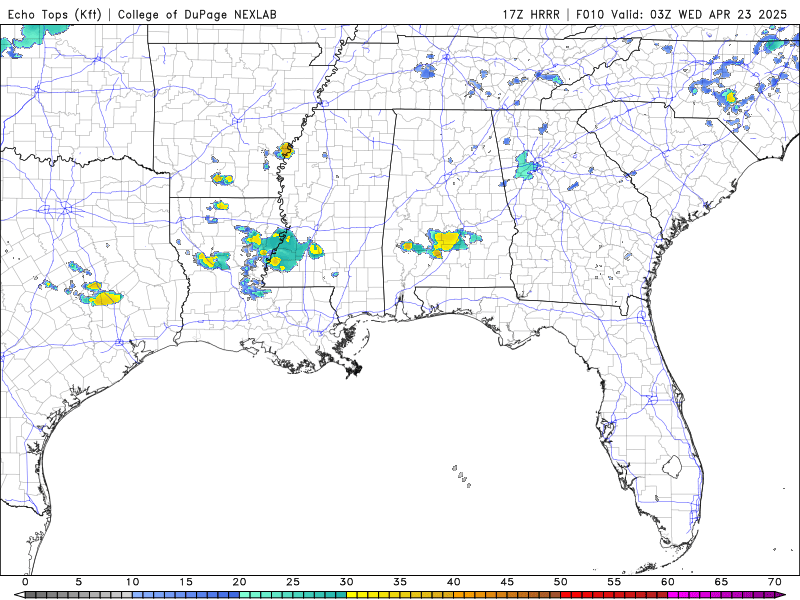This screenshot has height=600, width=800.
Task: Click the color bar label "10"
Action: click(133, 582)
